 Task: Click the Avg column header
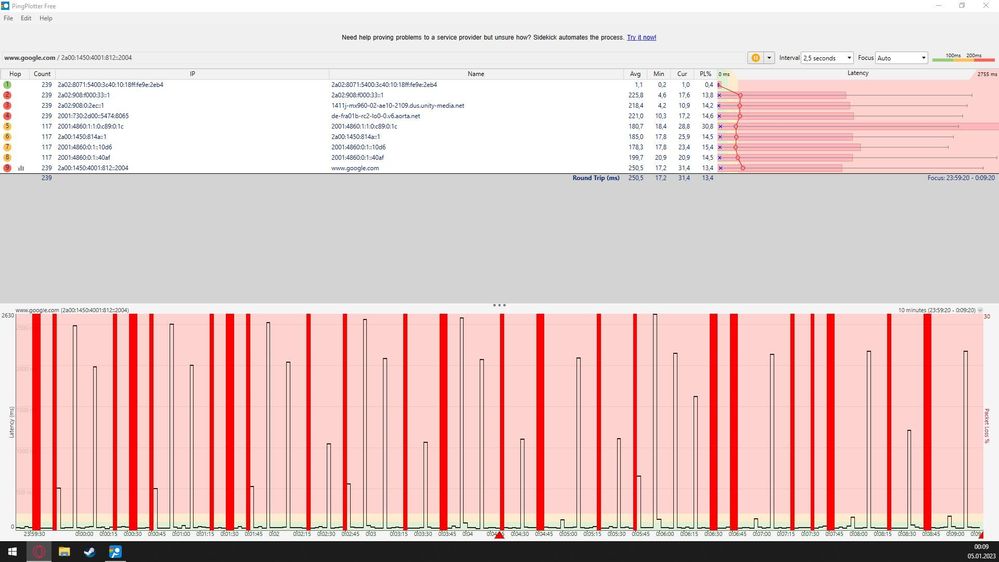click(x=635, y=74)
